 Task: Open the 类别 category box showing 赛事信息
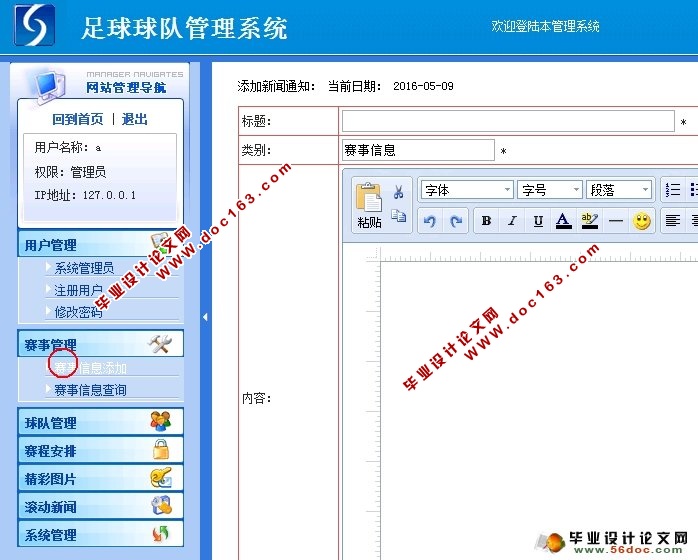click(418, 150)
